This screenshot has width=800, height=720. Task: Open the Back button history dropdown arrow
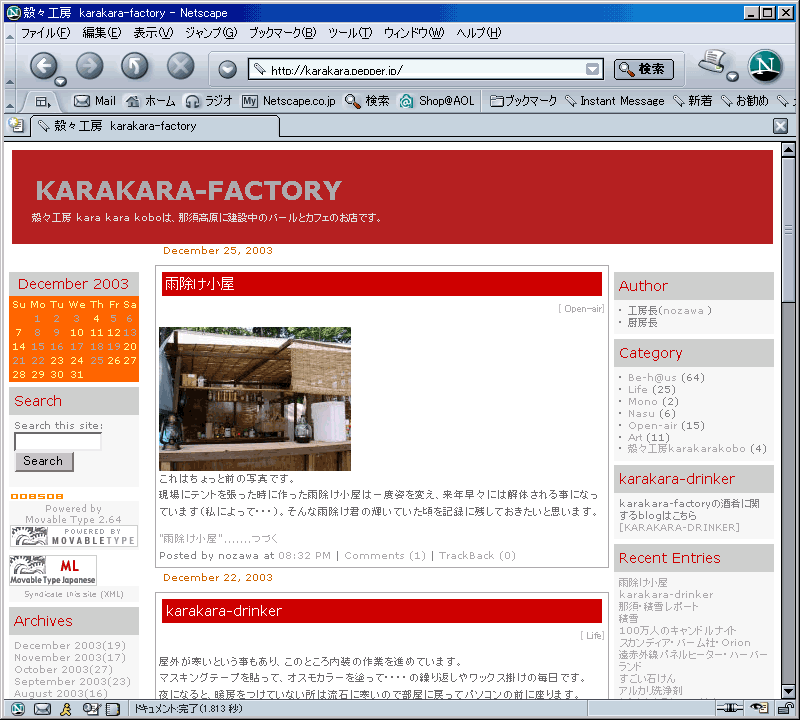[61, 81]
